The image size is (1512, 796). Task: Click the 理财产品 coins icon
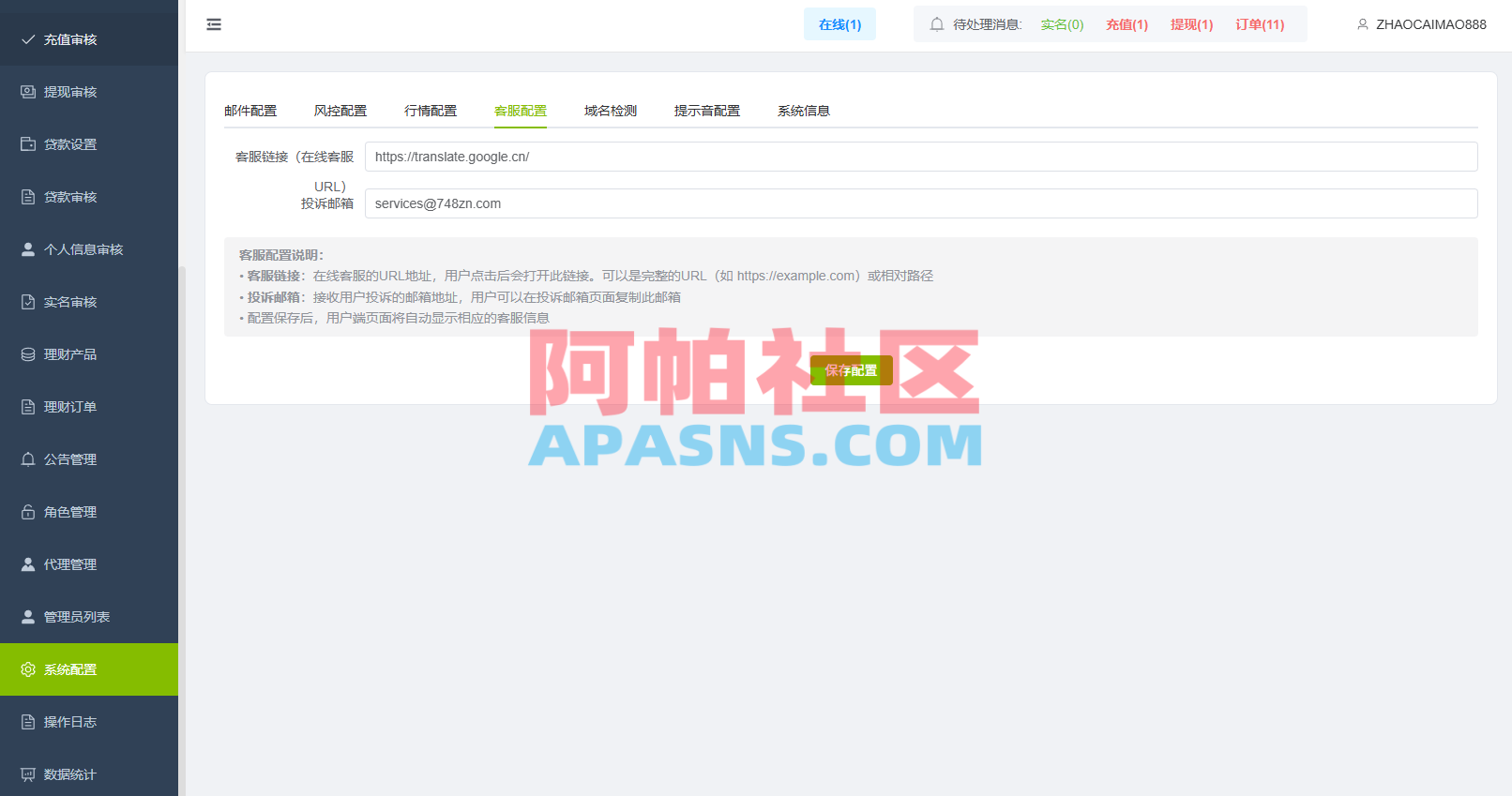28,354
